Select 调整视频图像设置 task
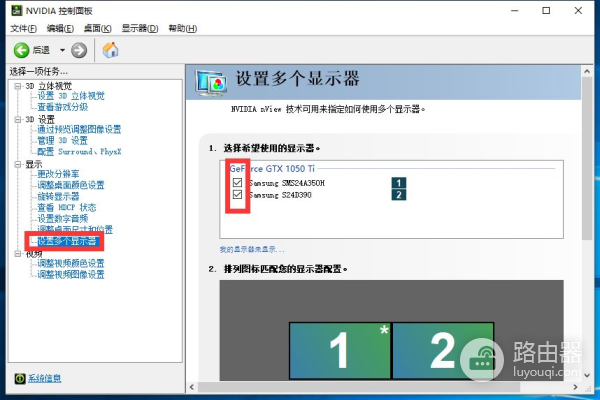 point(71,274)
